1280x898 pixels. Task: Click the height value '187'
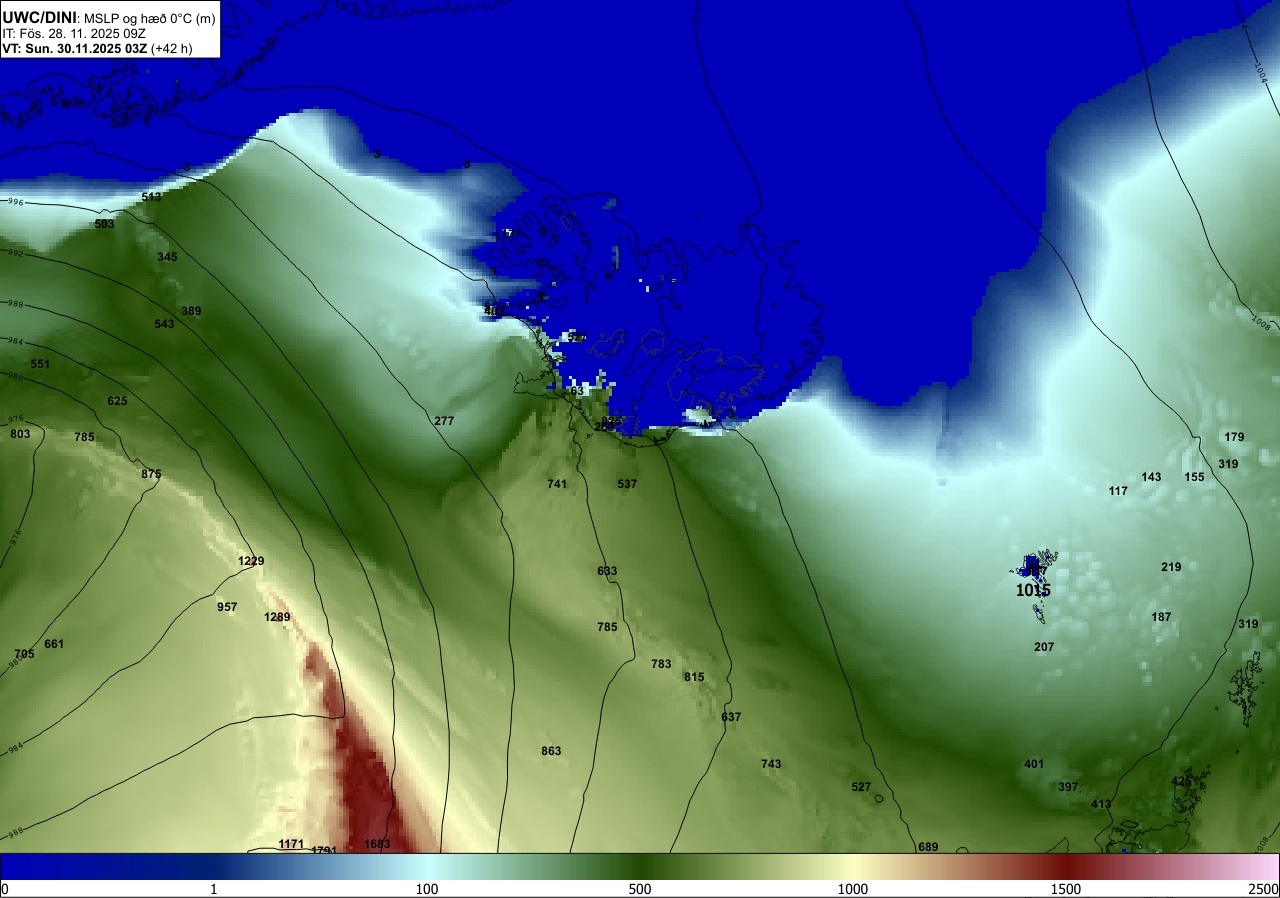tap(1161, 617)
